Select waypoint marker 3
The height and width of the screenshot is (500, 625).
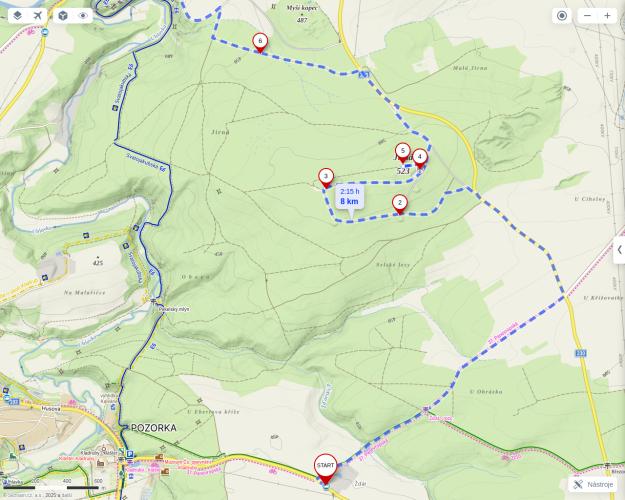coord(326,178)
